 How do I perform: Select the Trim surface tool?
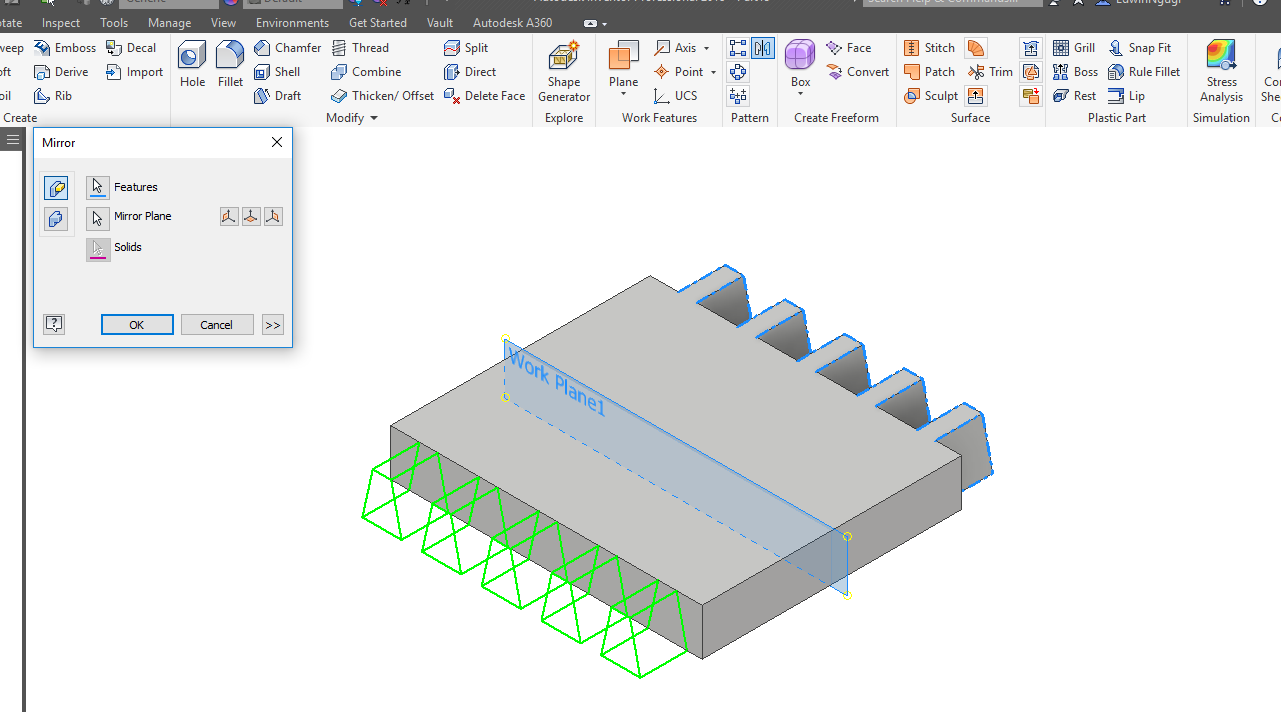pyautogui.click(x=990, y=72)
